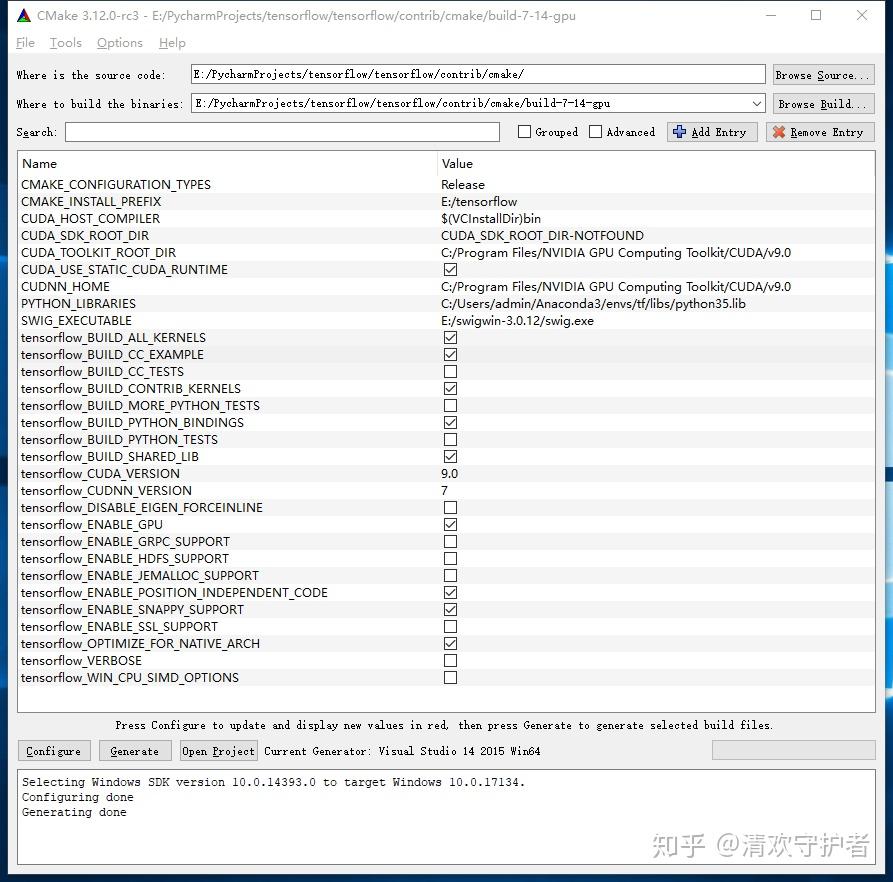Check tensorflow_ENABLE_SSL_SUPPORT box
This screenshot has height=882, width=893.
coord(450,626)
